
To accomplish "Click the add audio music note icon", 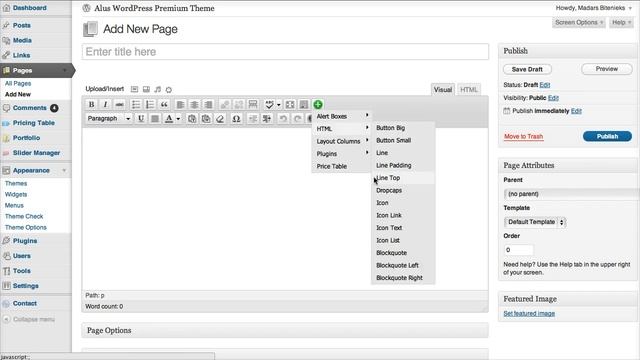I will click(158, 89).
